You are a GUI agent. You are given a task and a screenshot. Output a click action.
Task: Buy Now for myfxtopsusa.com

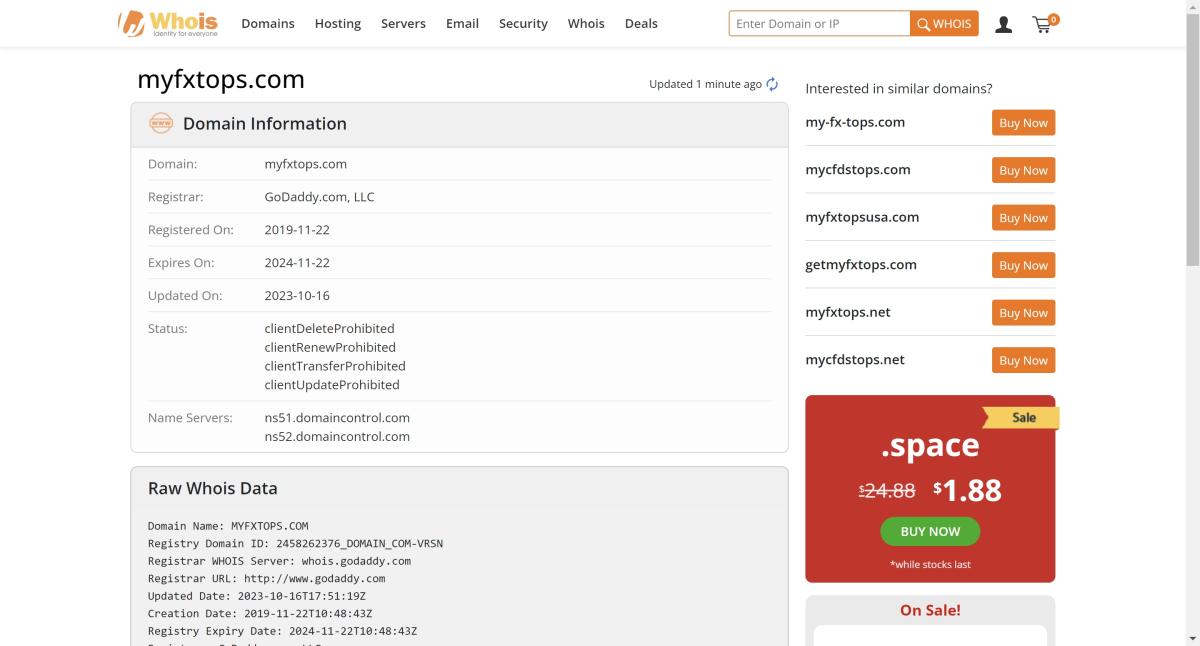(1023, 218)
